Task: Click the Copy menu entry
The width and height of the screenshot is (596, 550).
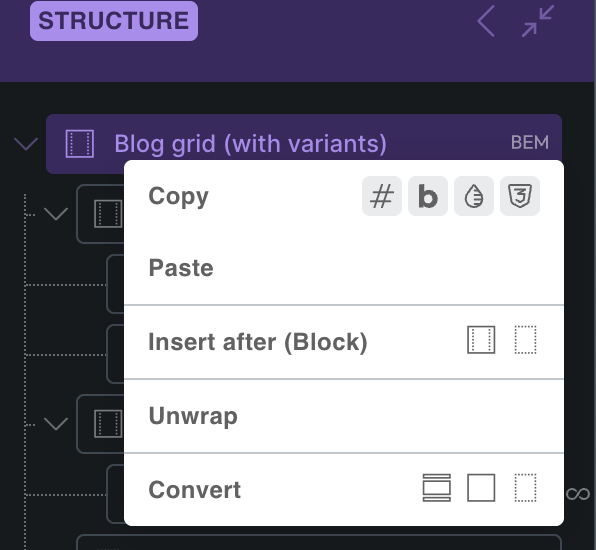Action: (178, 196)
